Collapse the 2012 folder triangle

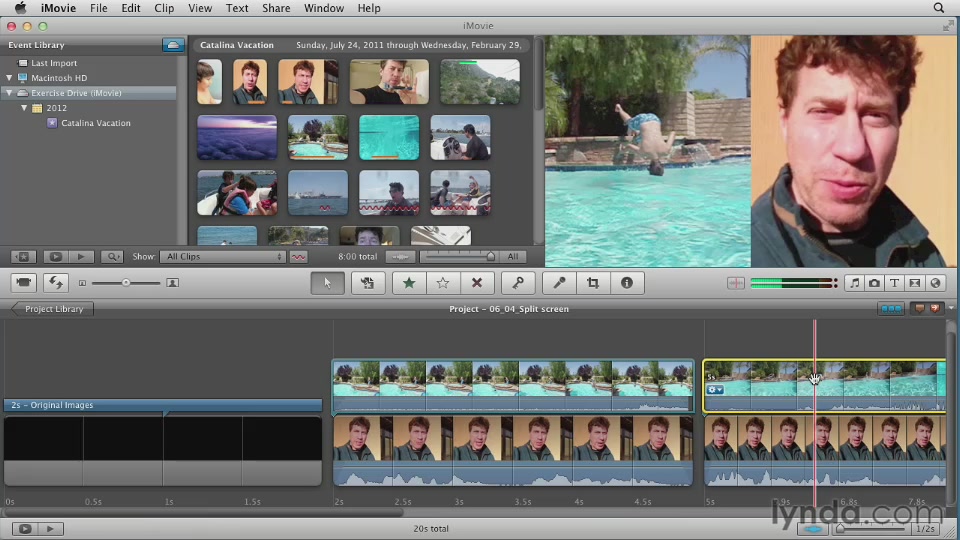pos(24,108)
